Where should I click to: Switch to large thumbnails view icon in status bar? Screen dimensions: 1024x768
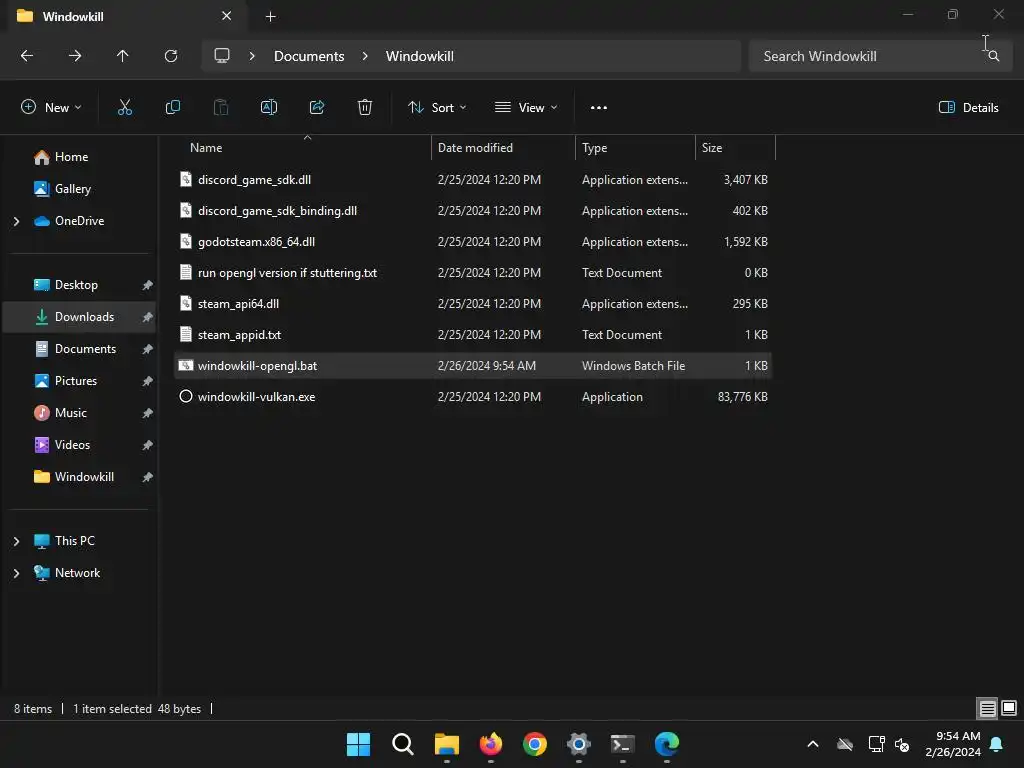pos(1009,709)
